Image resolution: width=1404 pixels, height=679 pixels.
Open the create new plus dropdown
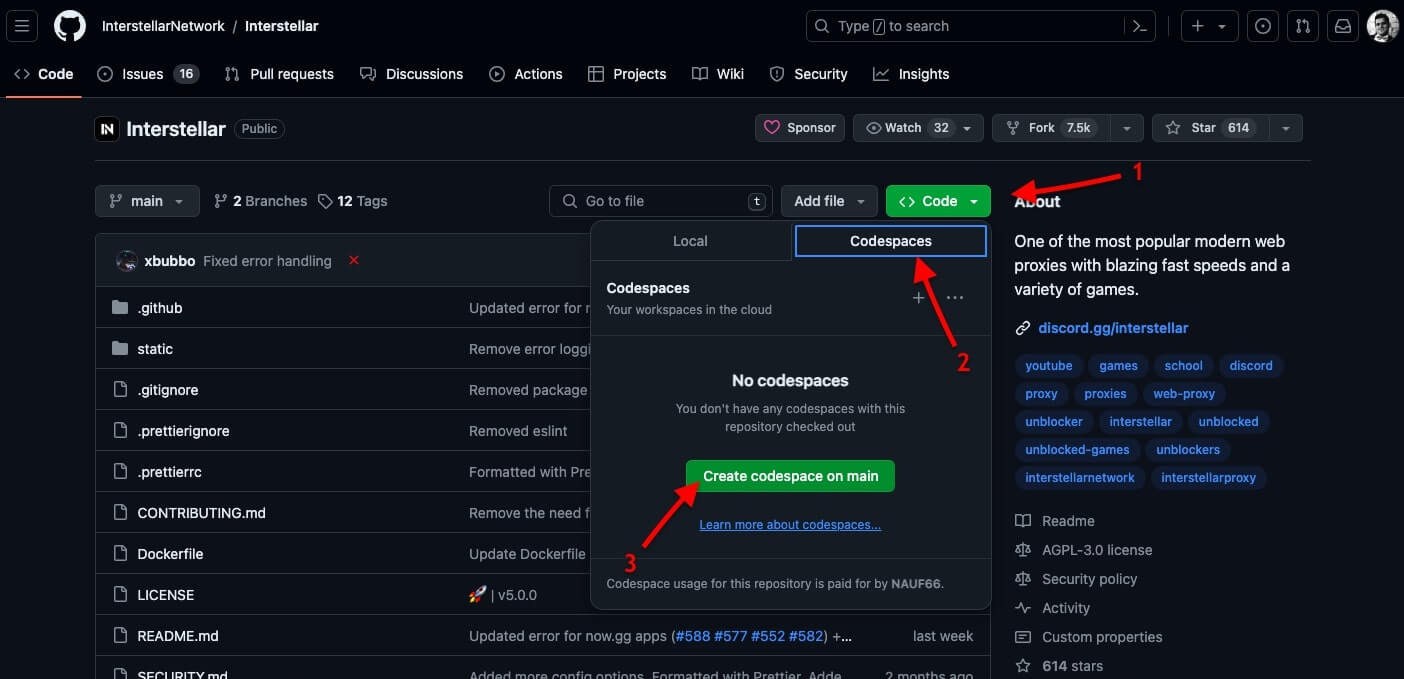(x=1210, y=26)
